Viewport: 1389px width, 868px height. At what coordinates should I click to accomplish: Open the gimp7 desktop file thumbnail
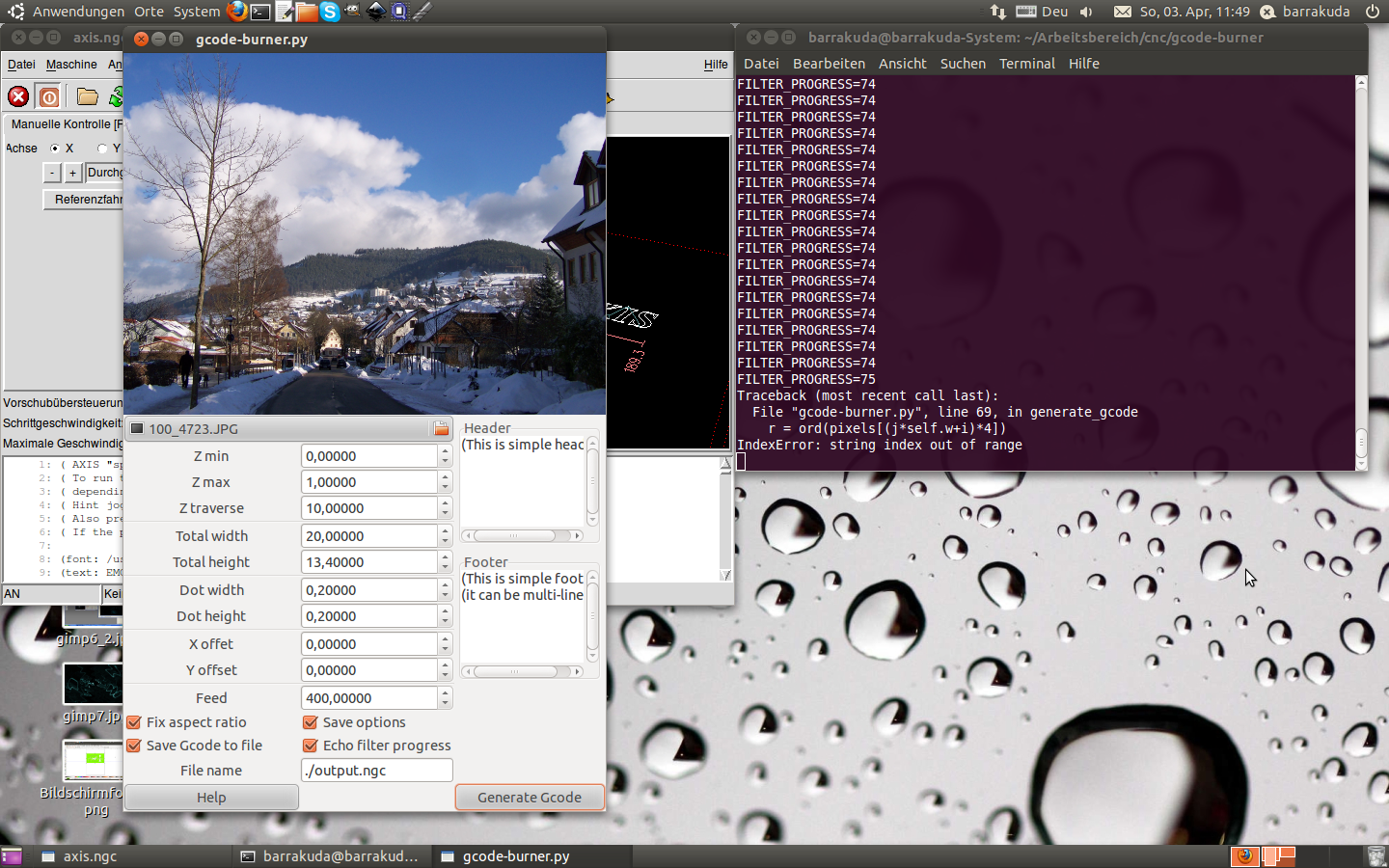tap(93, 684)
